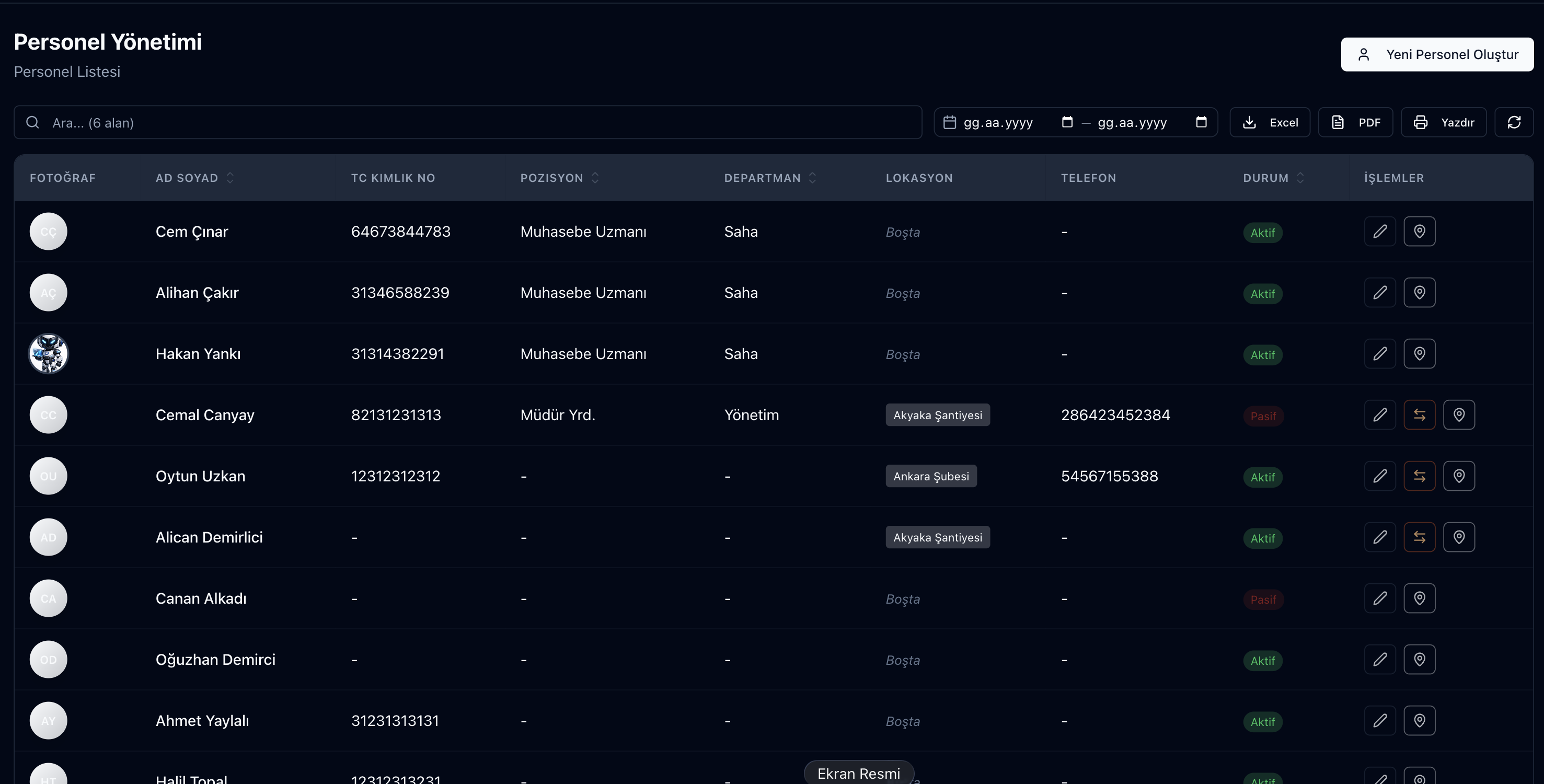Click Aktif status badge for Oytun Uzkan
1544x784 pixels.
1262,477
